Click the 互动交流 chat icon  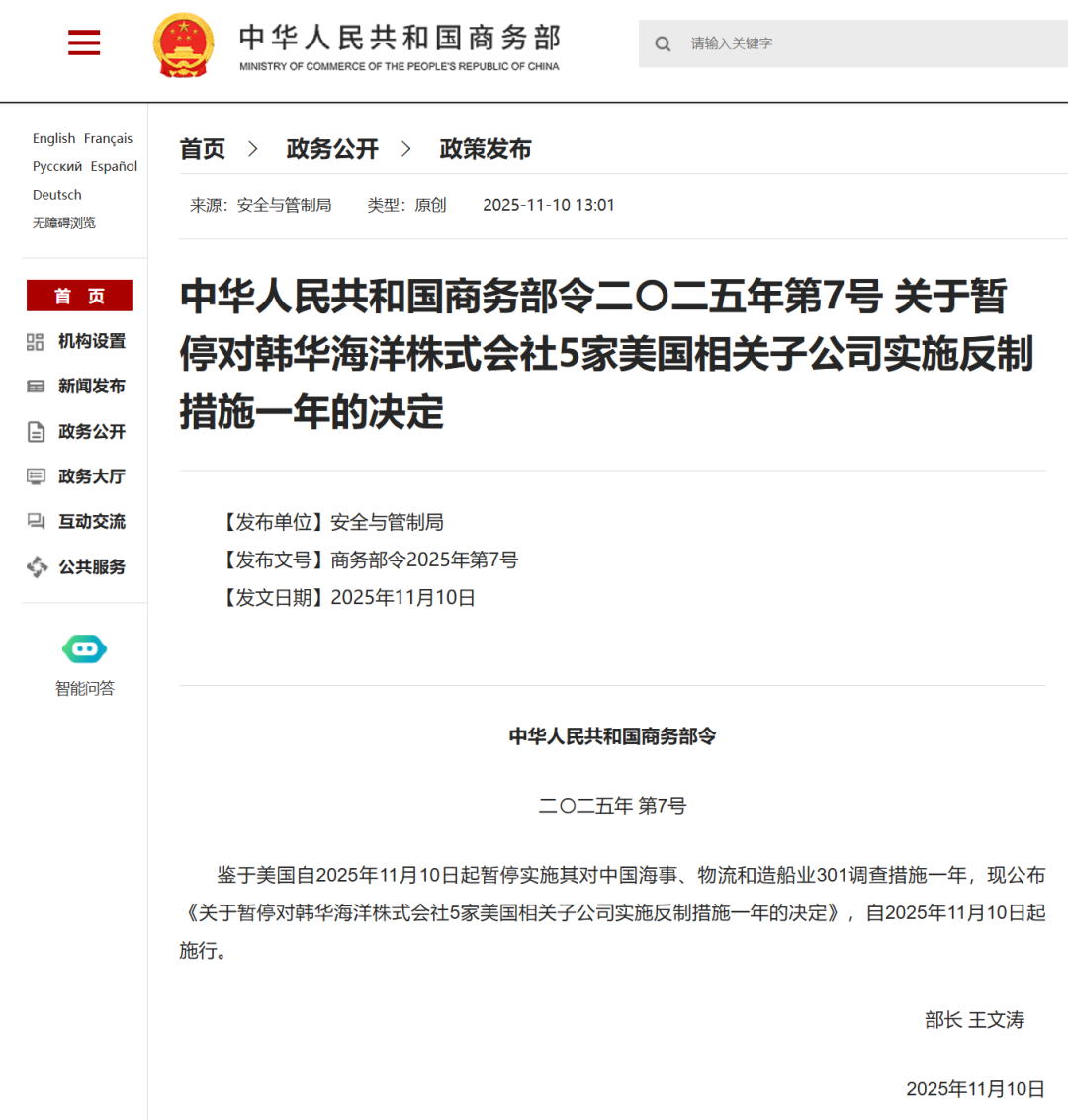tap(36, 521)
